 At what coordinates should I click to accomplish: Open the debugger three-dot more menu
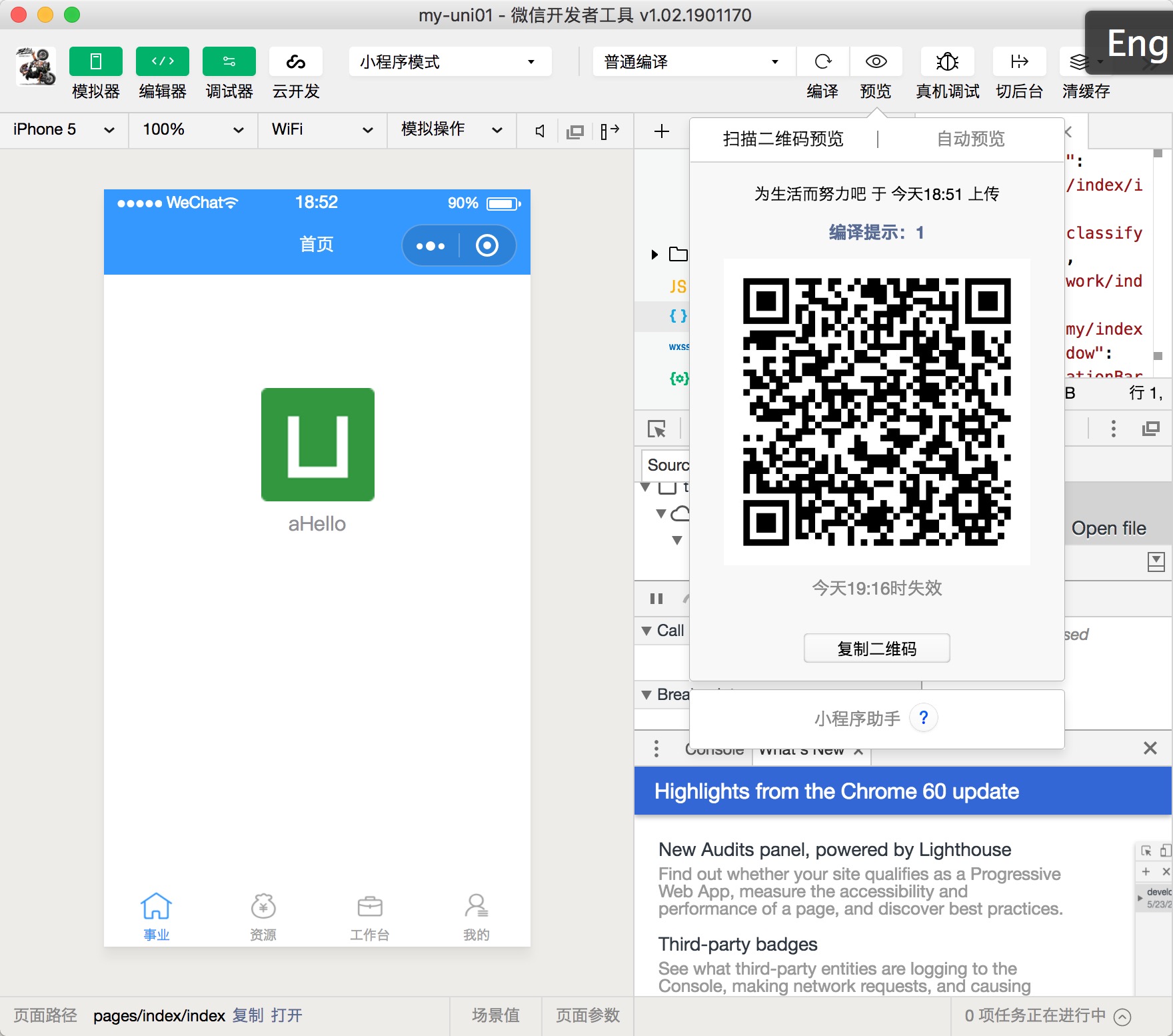click(x=1113, y=429)
